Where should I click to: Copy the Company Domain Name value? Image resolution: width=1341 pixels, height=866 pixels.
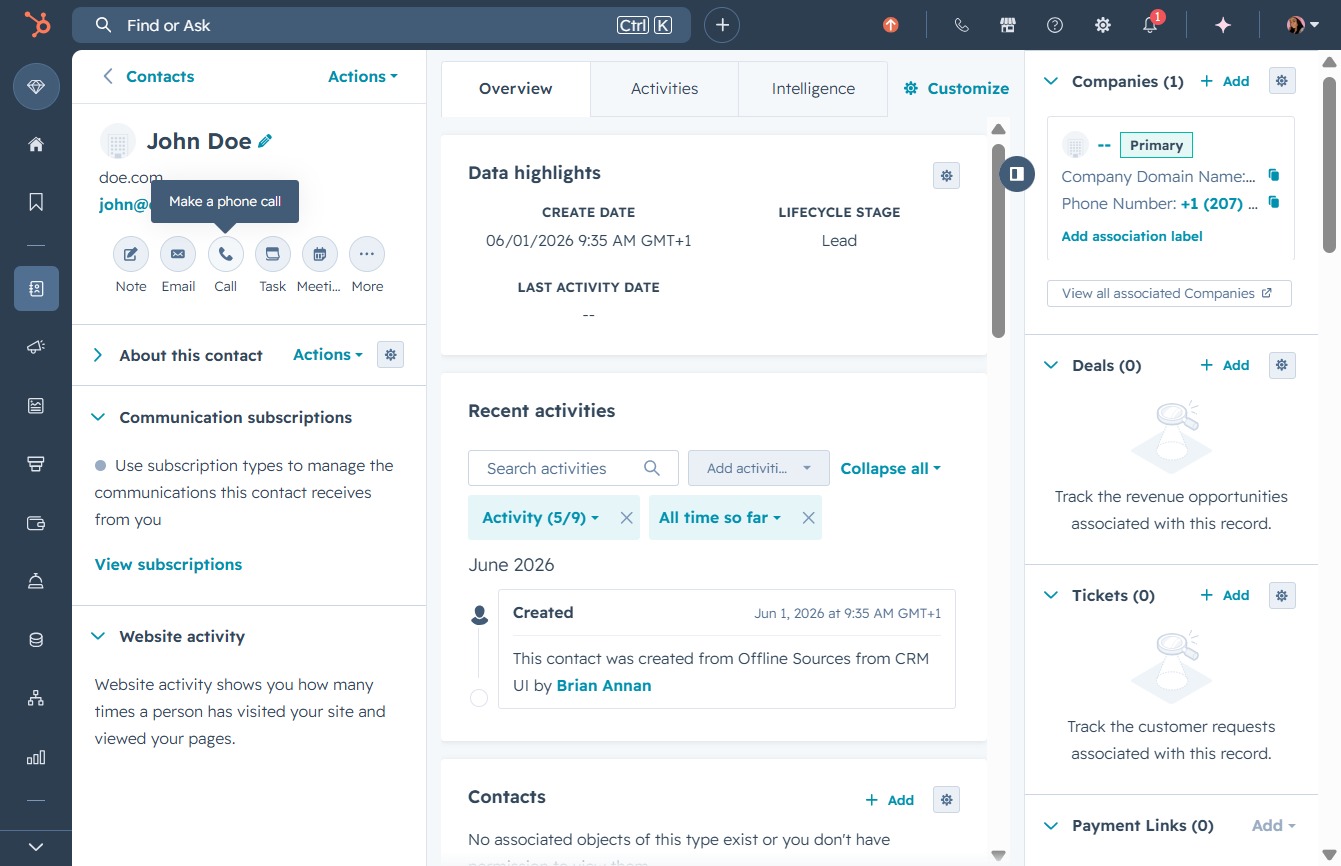[1274, 175]
